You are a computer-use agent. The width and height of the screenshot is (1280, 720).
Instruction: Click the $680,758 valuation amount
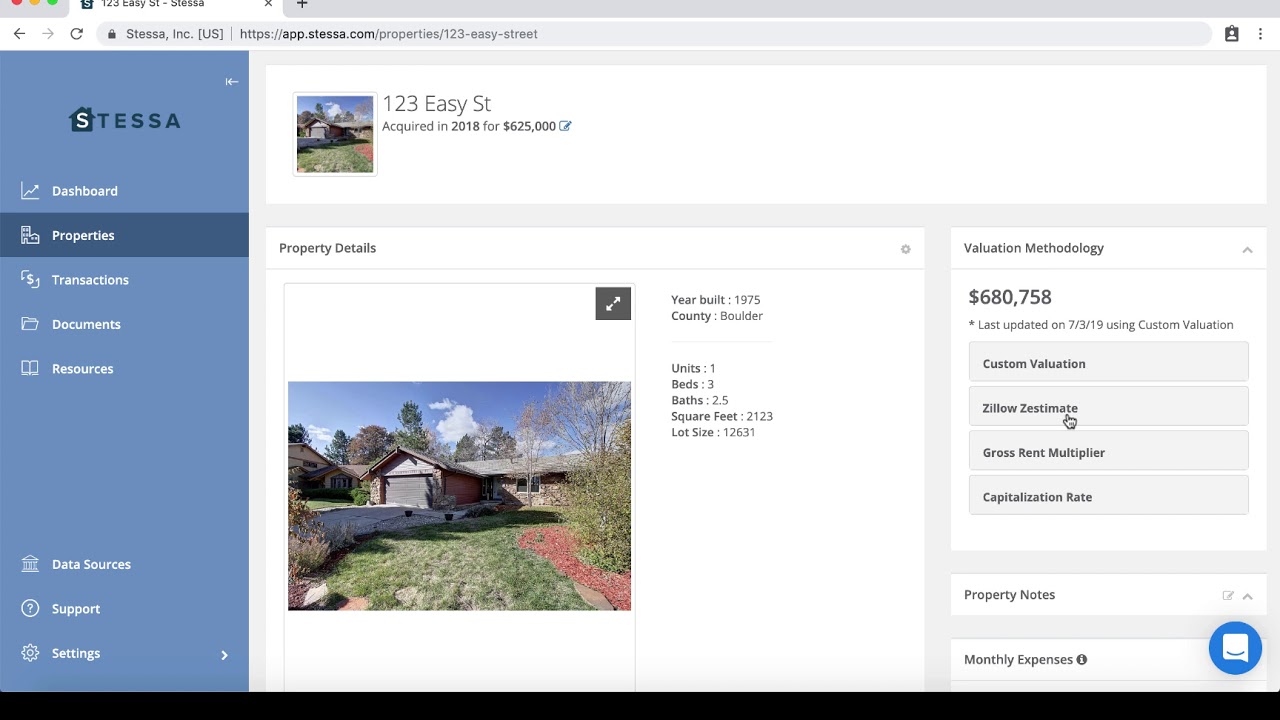(x=1010, y=297)
